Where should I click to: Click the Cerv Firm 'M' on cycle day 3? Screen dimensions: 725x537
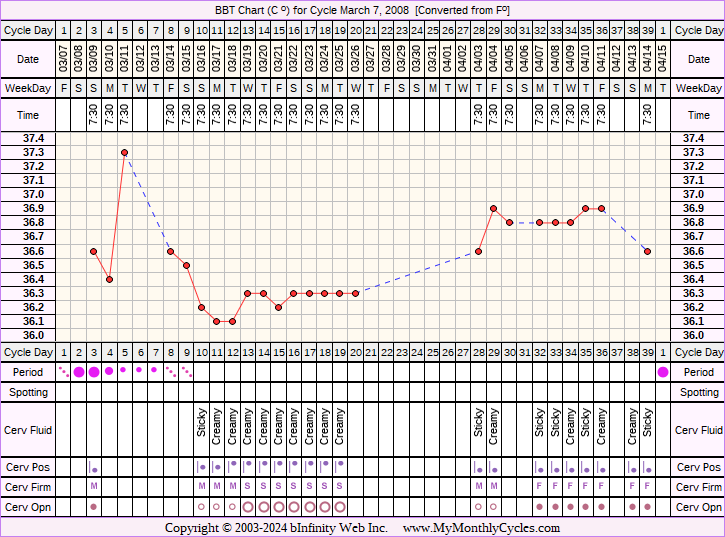point(94,487)
